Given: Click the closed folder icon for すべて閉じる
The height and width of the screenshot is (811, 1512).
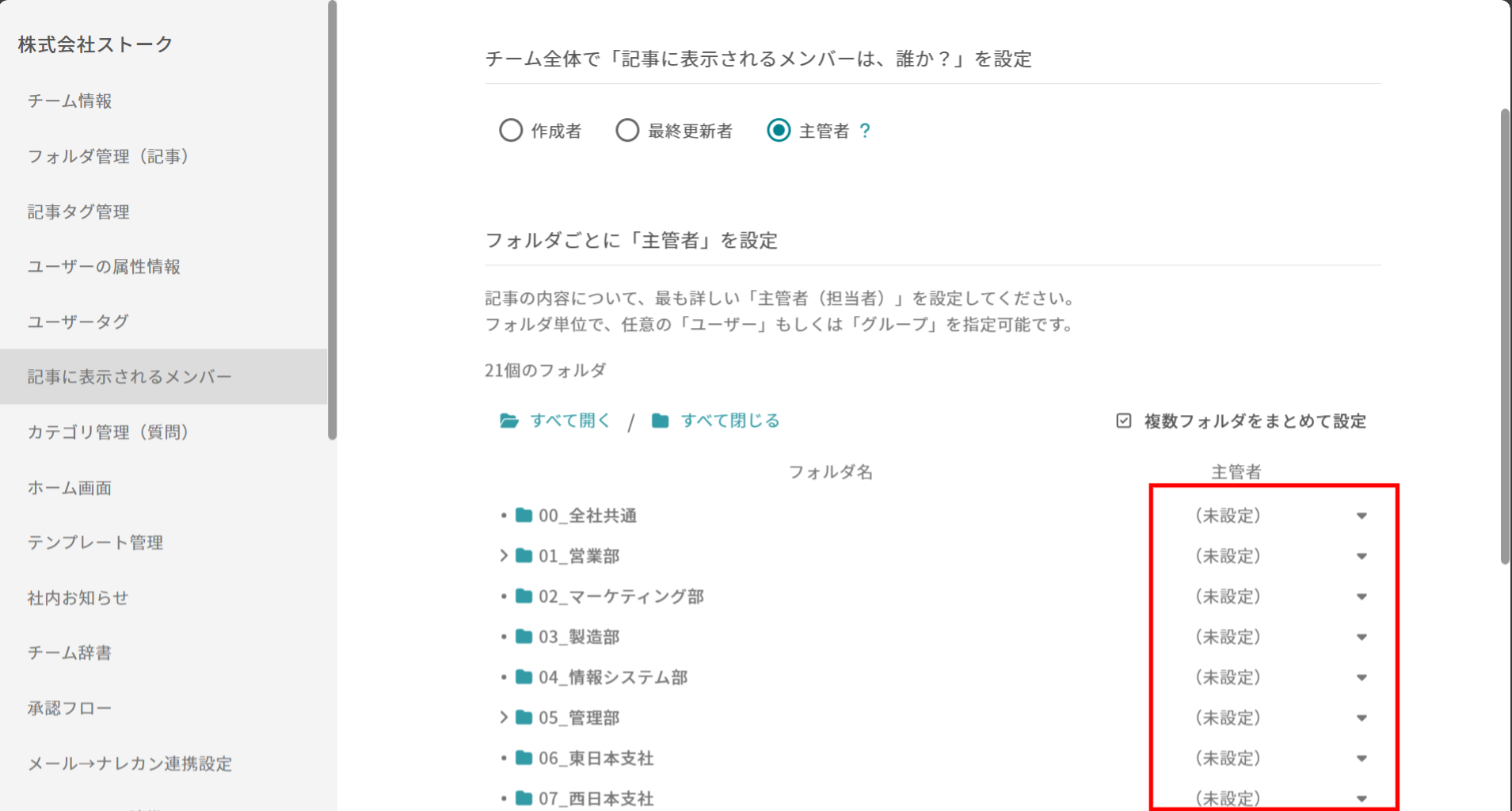Looking at the screenshot, I should [x=660, y=421].
